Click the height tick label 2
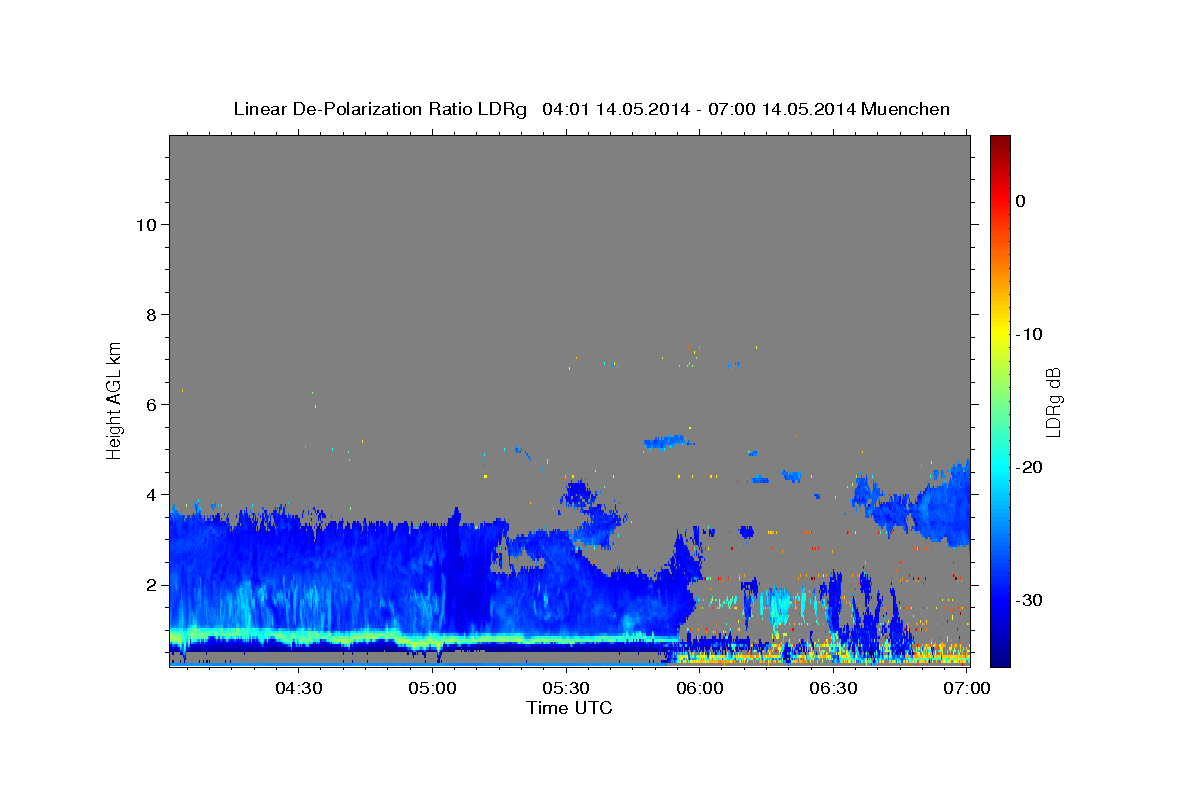1200x800 pixels. tap(153, 585)
